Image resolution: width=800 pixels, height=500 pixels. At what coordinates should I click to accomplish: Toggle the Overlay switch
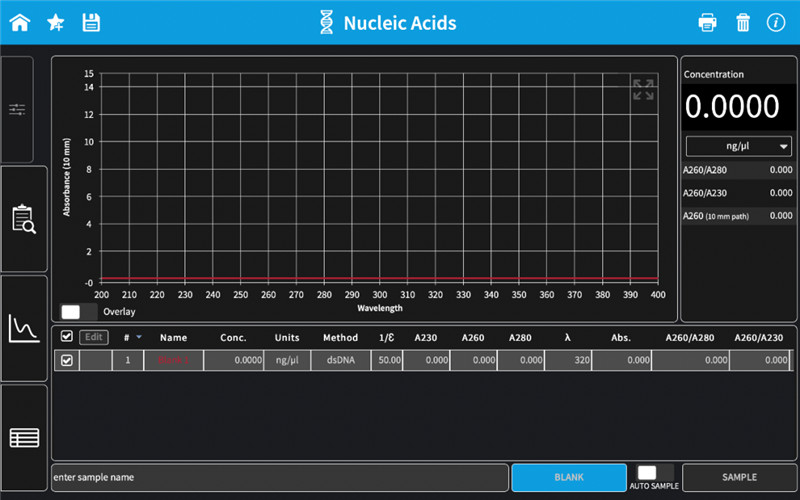70,312
